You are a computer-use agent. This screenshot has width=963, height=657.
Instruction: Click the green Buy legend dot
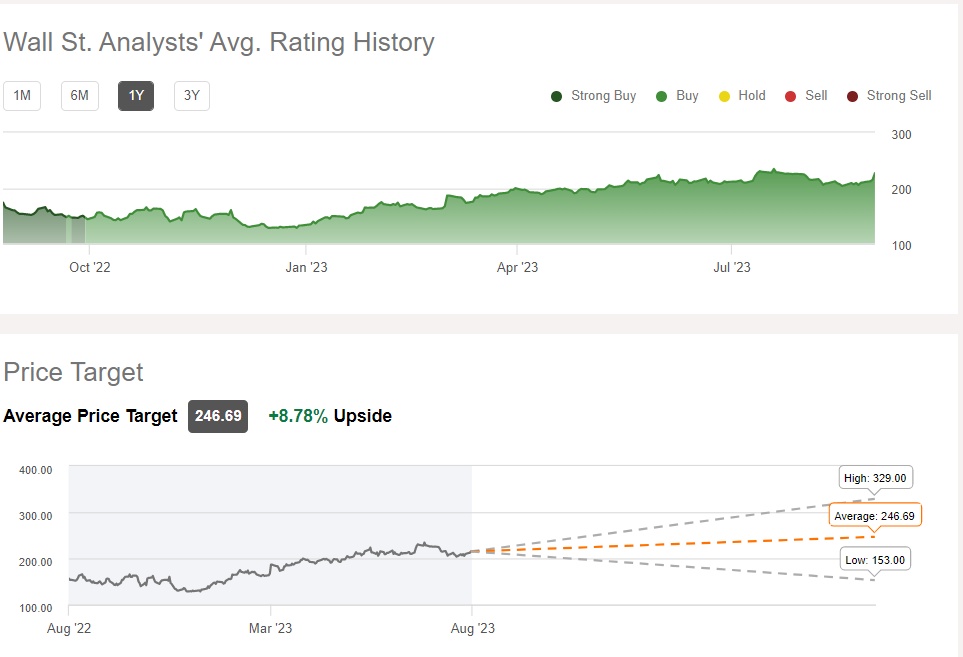[662, 96]
